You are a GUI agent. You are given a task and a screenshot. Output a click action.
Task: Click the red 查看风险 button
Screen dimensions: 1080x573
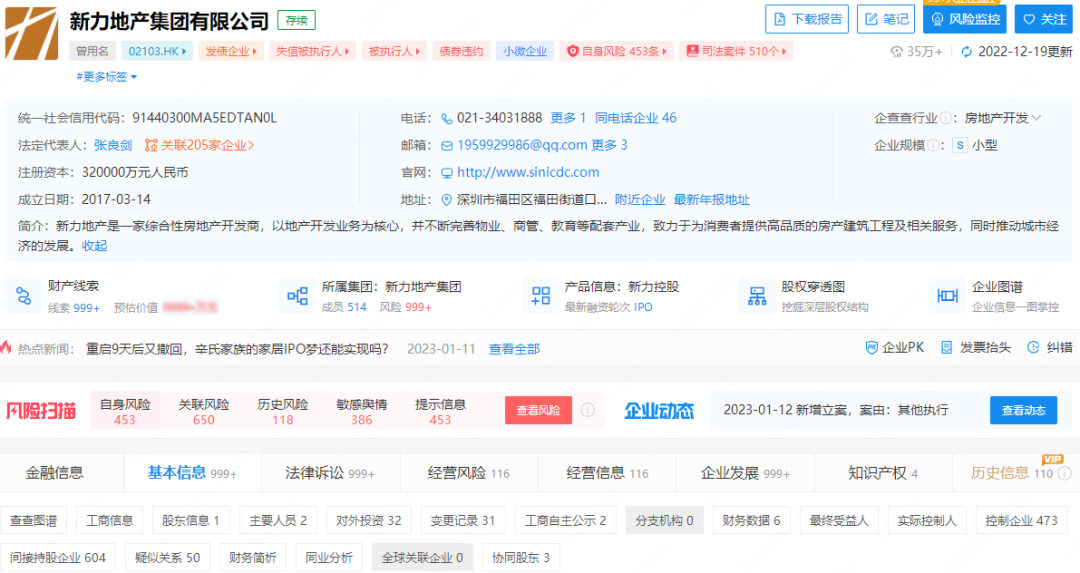tap(538, 410)
